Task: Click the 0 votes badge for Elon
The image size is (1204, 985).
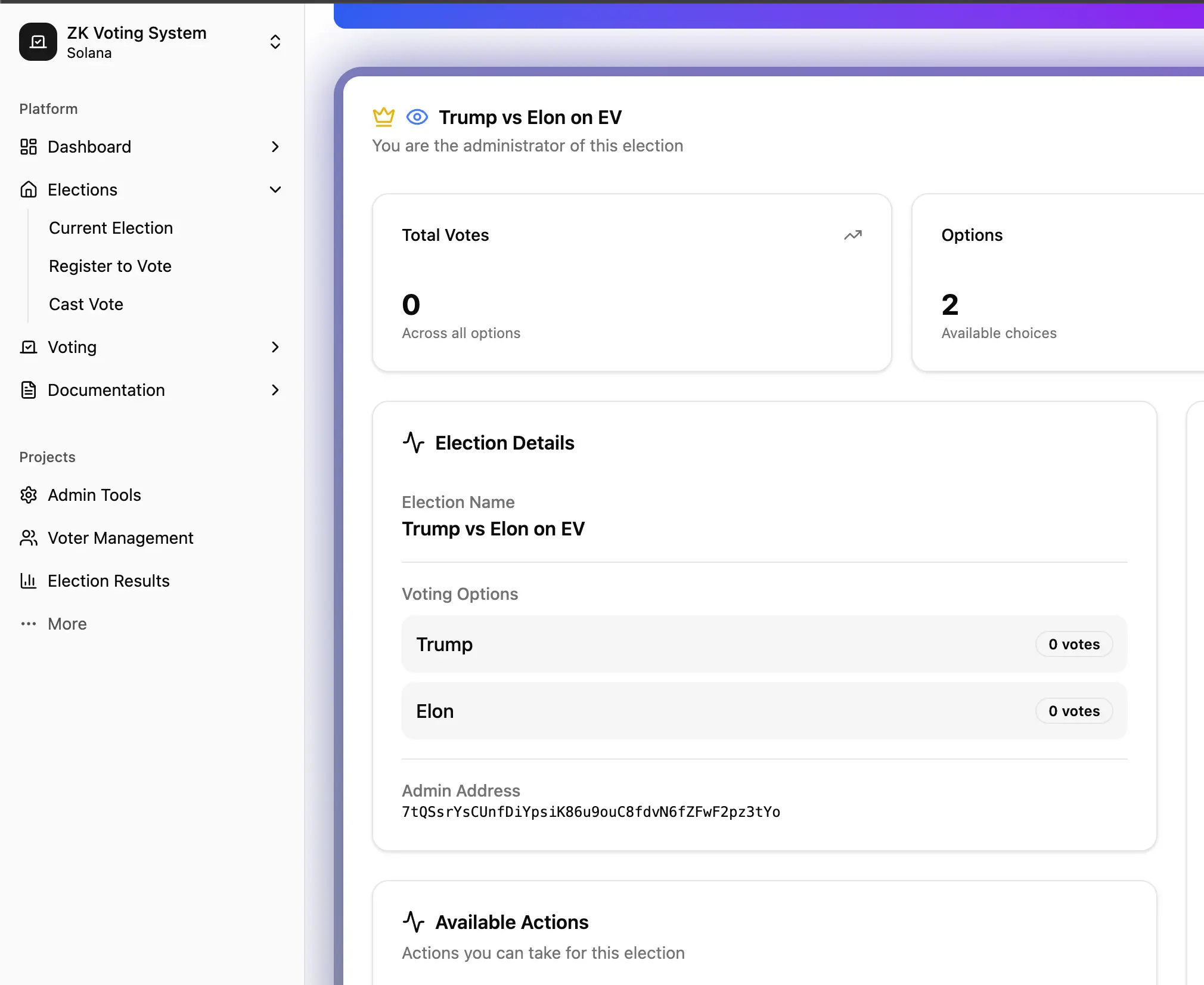Action: click(1073, 711)
